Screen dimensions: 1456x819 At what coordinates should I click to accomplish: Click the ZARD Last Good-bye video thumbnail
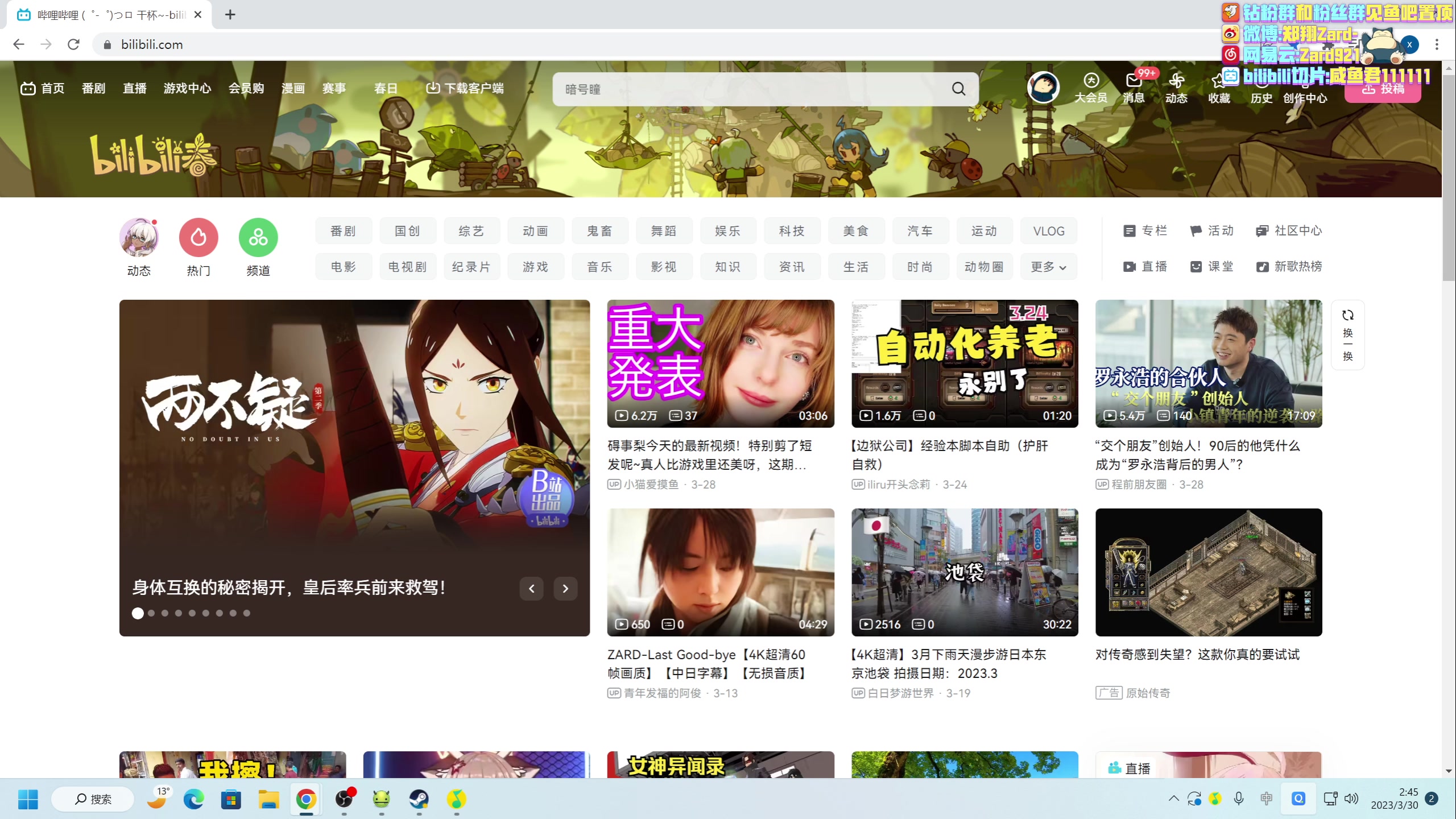click(720, 572)
